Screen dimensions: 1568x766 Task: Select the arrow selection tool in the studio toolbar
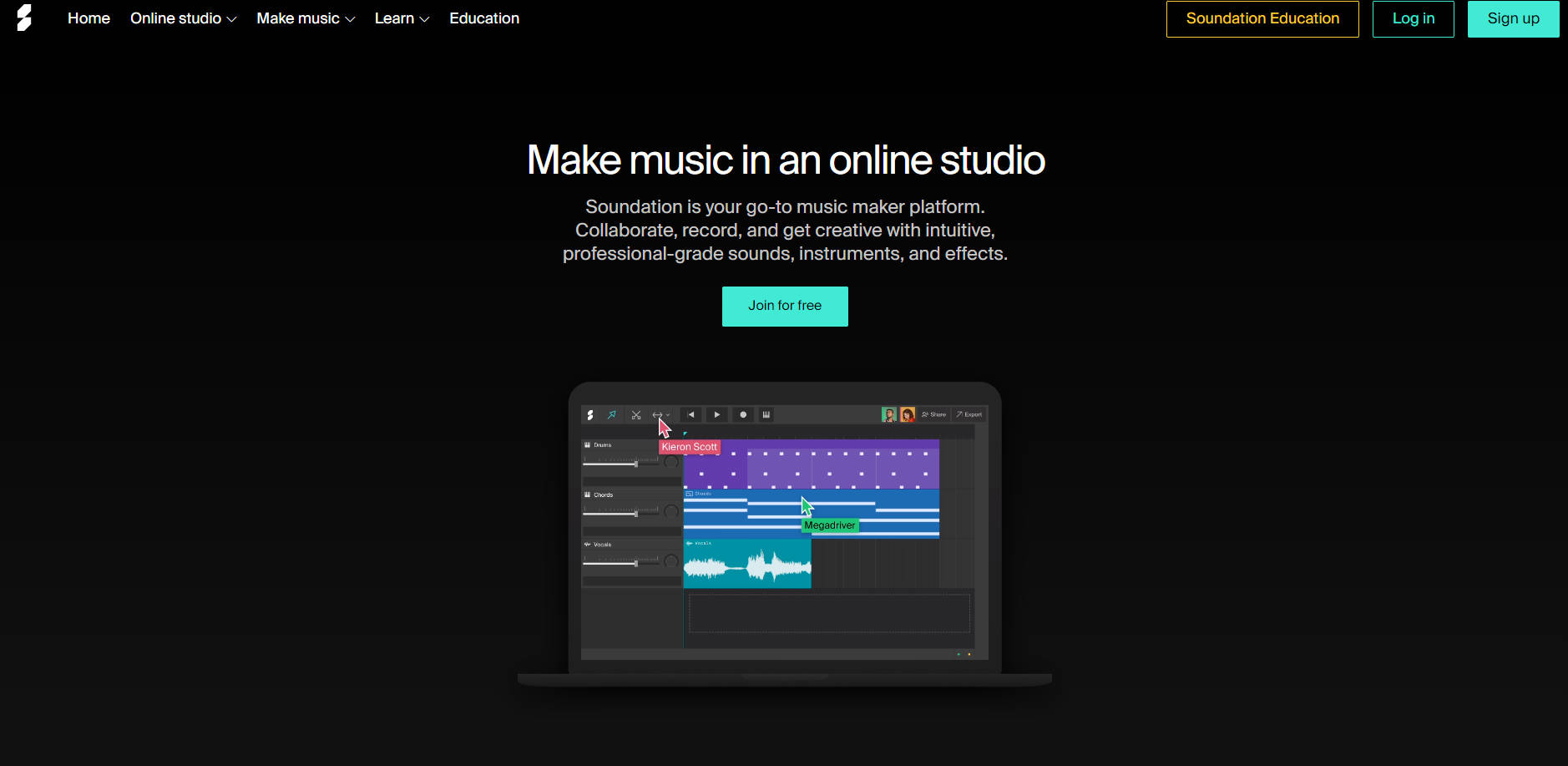[x=613, y=414]
